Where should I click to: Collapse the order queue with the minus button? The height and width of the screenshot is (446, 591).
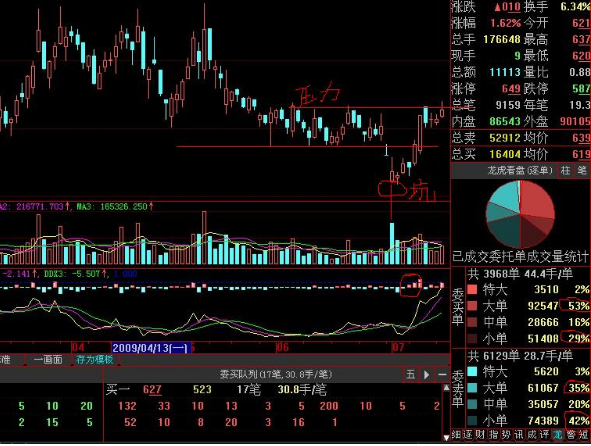pos(442,374)
